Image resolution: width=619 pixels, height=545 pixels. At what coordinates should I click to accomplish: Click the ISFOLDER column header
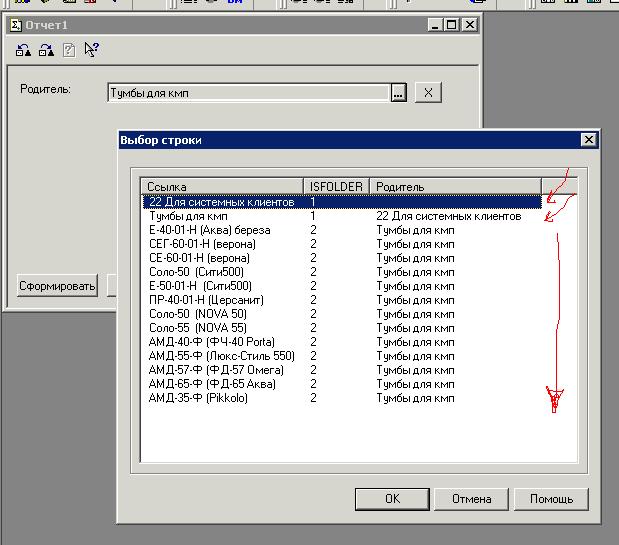(x=336, y=187)
